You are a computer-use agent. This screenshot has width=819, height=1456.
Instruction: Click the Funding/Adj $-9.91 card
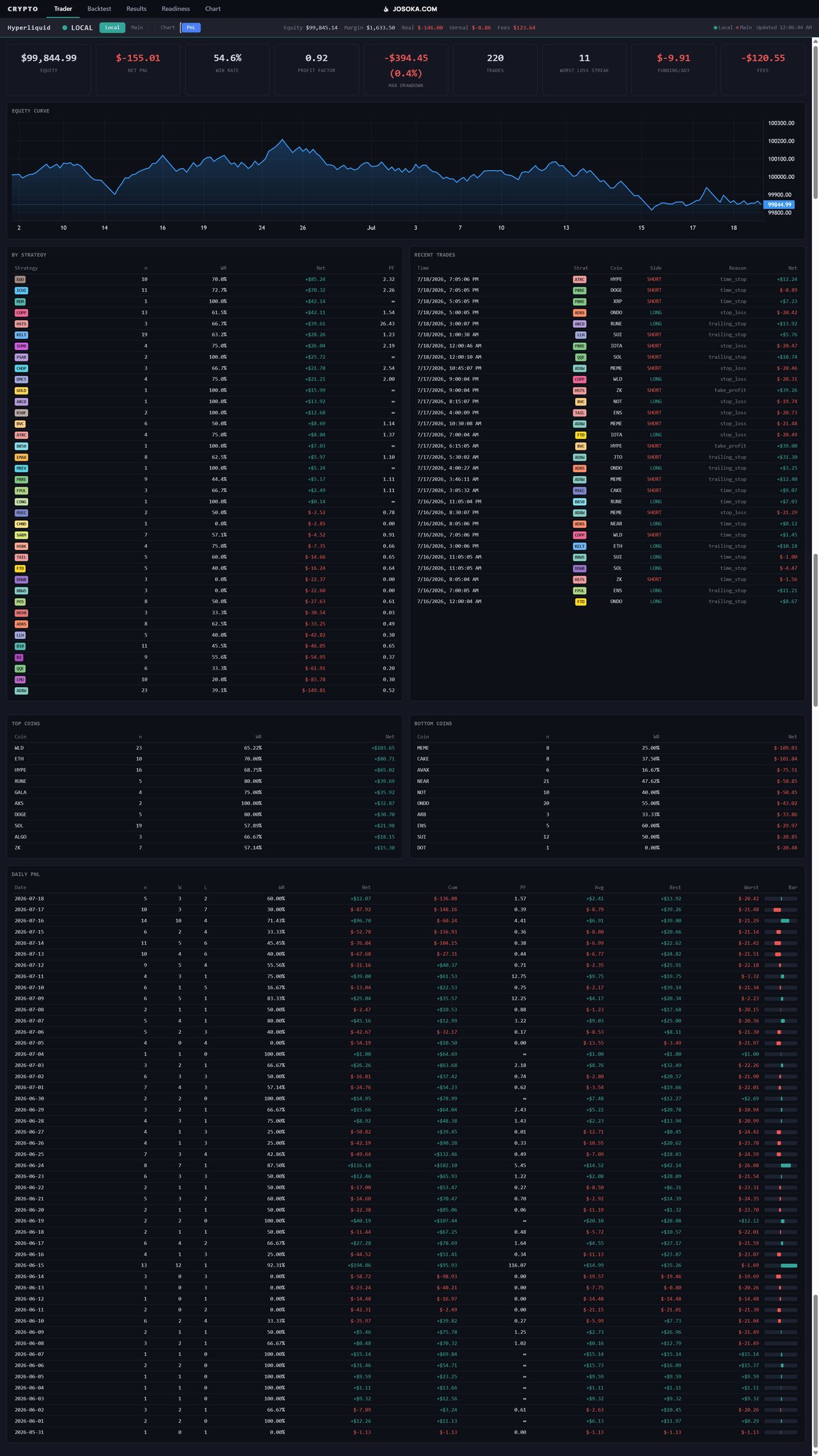click(x=673, y=70)
